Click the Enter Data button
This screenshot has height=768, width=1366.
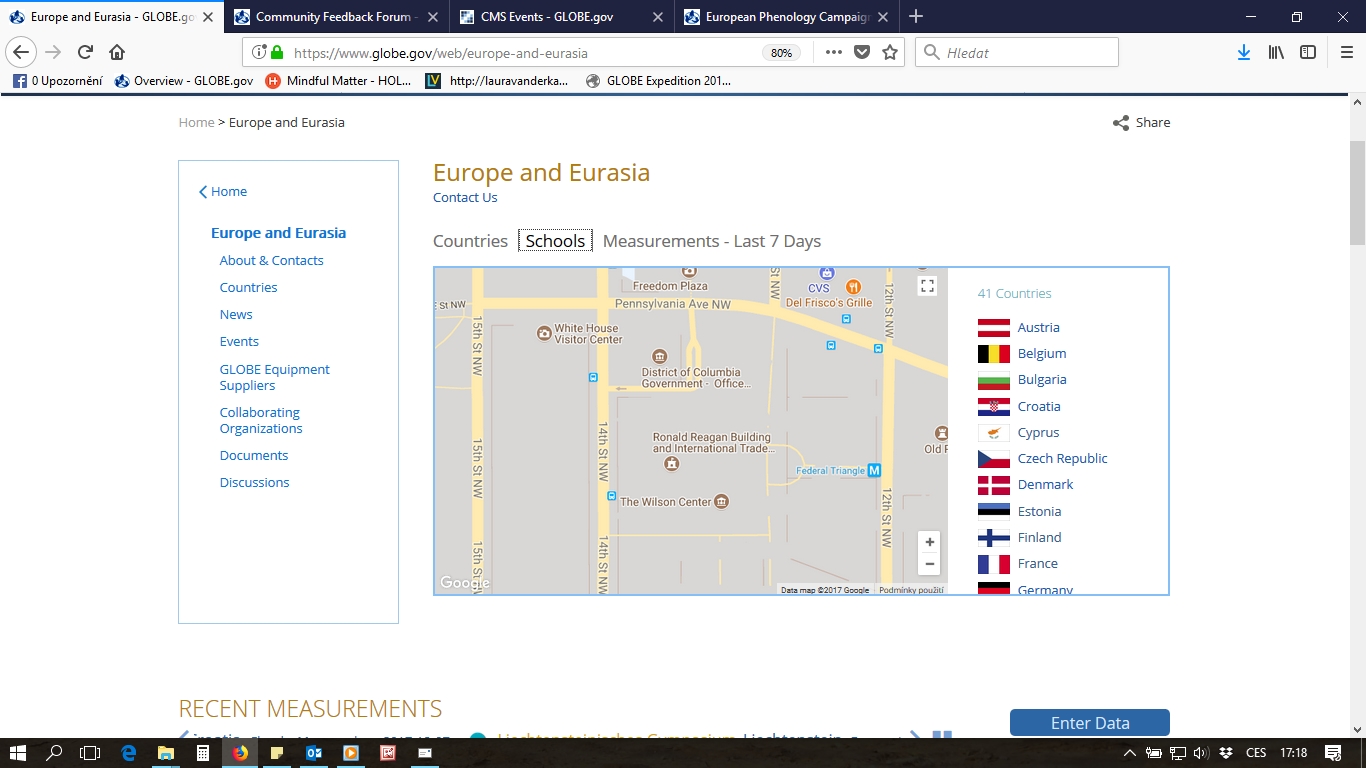[x=1089, y=723]
